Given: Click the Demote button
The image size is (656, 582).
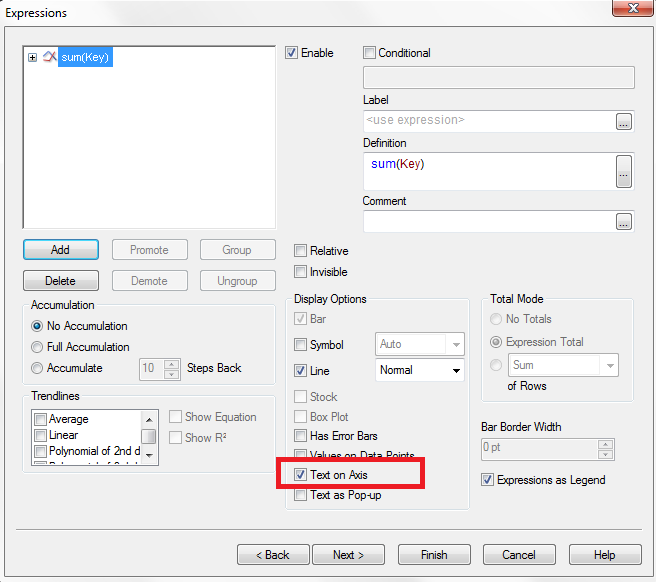Looking at the screenshot, I should (149, 281).
